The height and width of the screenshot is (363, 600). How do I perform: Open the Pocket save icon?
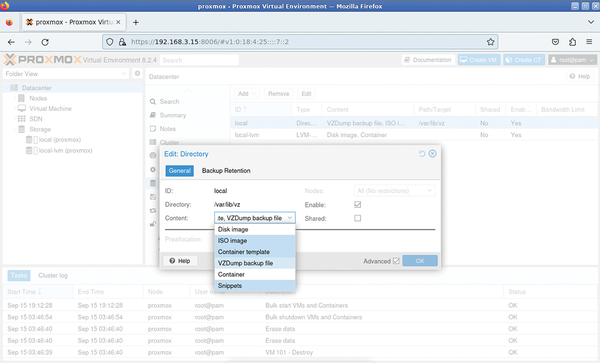pyautogui.click(x=556, y=42)
